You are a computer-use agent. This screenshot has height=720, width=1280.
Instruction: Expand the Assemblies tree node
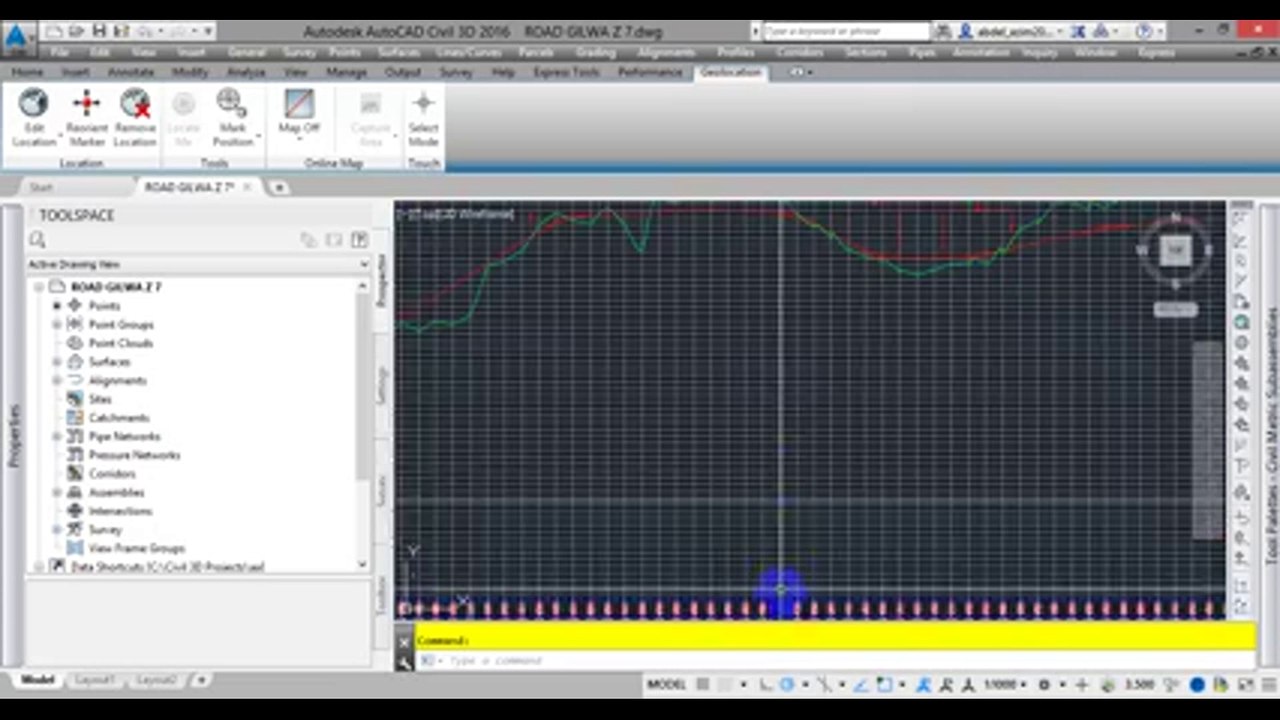[x=57, y=492]
